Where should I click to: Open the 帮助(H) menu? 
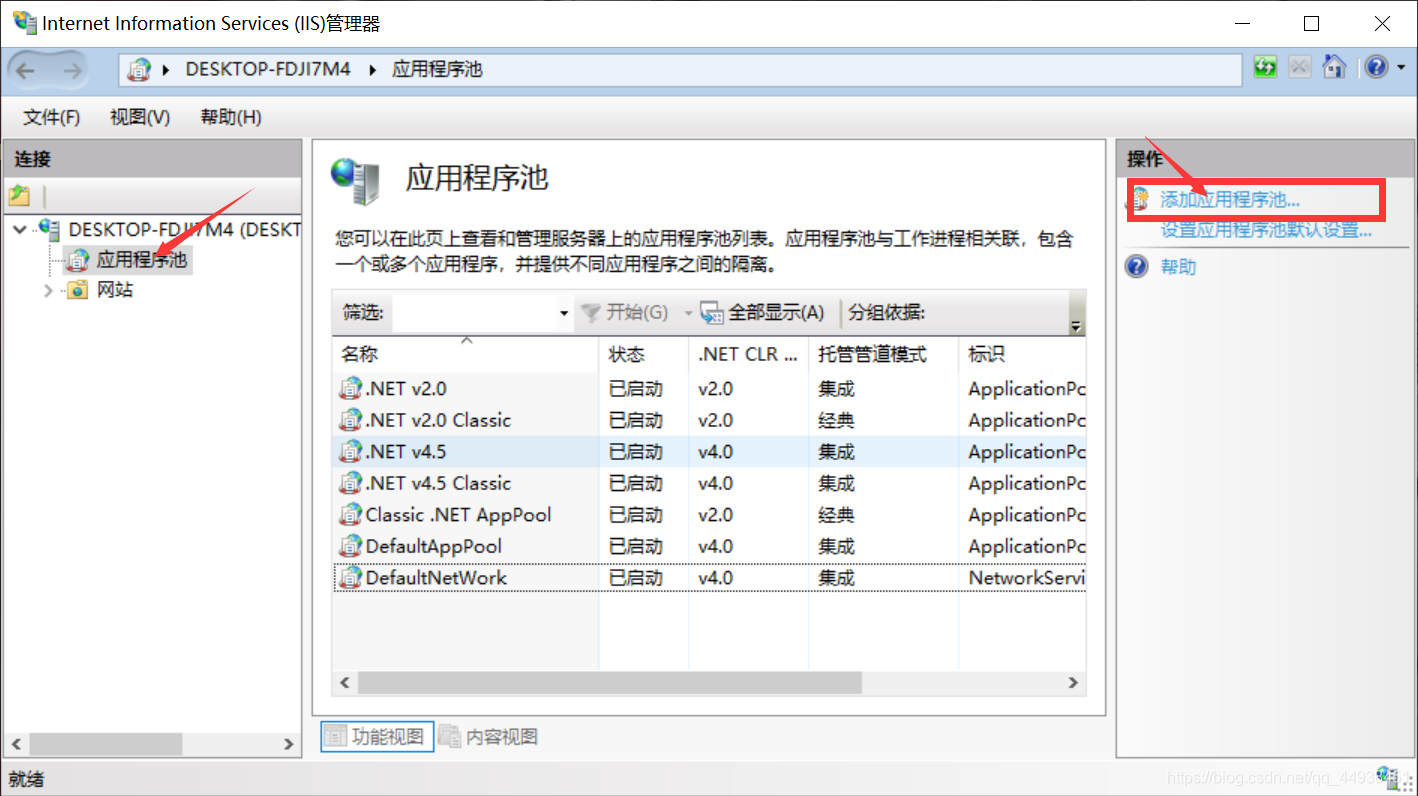tap(231, 117)
